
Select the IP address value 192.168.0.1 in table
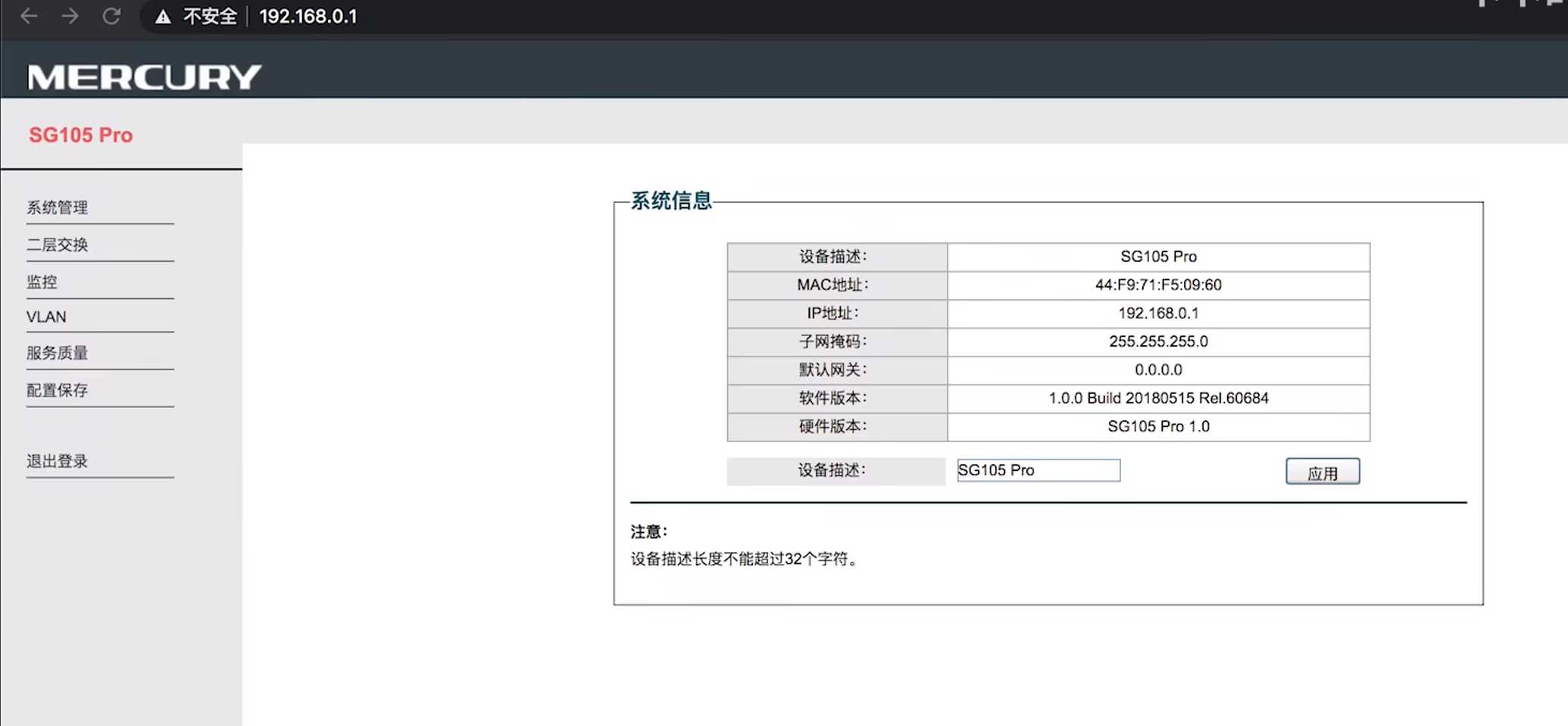[x=1158, y=313]
